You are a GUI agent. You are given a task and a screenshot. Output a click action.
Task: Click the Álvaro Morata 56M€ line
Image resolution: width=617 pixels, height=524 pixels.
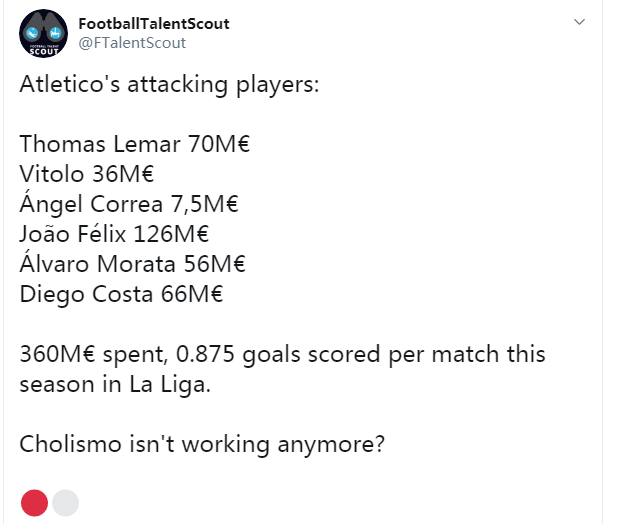133,264
